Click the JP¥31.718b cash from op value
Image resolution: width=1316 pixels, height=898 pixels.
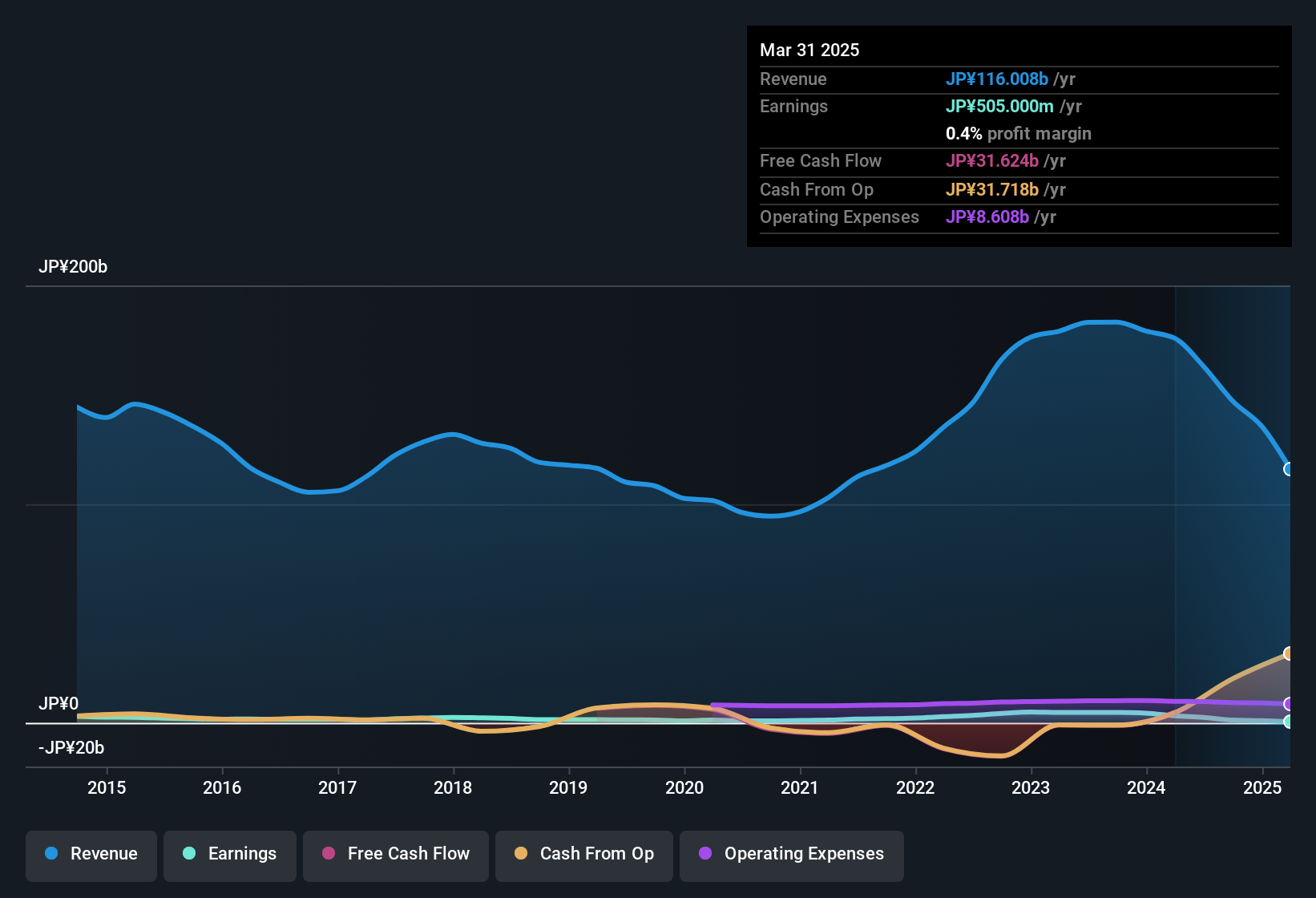[x=992, y=189]
